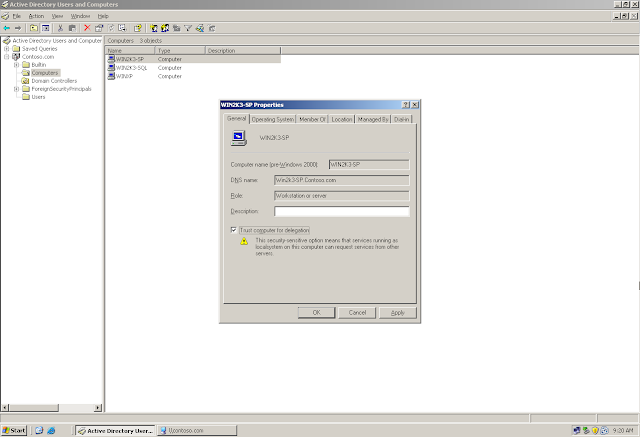The width and height of the screenshot is (640, 437).
Task: Click Create new organizational unit icon
Action: pos(176,28)
